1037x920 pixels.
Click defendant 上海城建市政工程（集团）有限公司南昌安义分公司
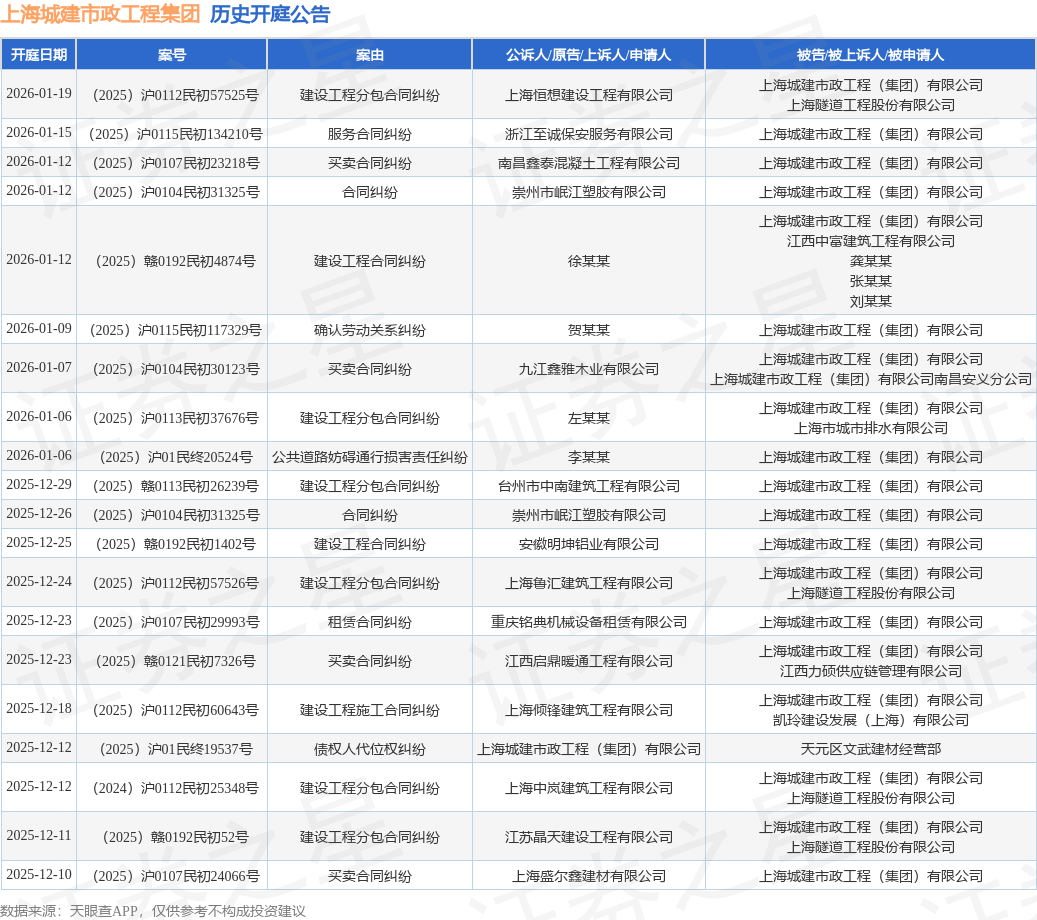tap(870, 379)
